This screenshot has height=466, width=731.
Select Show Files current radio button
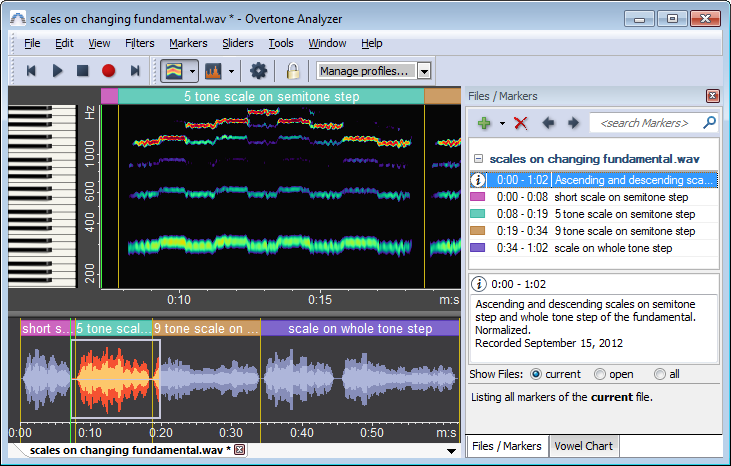536,374
